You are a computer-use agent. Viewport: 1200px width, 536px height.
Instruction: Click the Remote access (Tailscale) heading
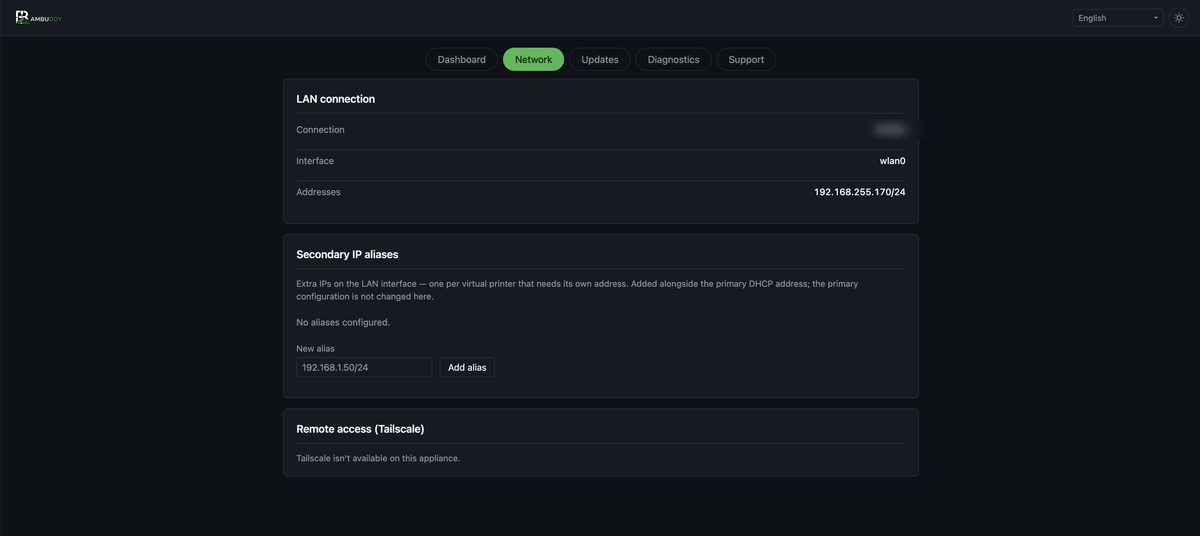[x=360, y=429]
